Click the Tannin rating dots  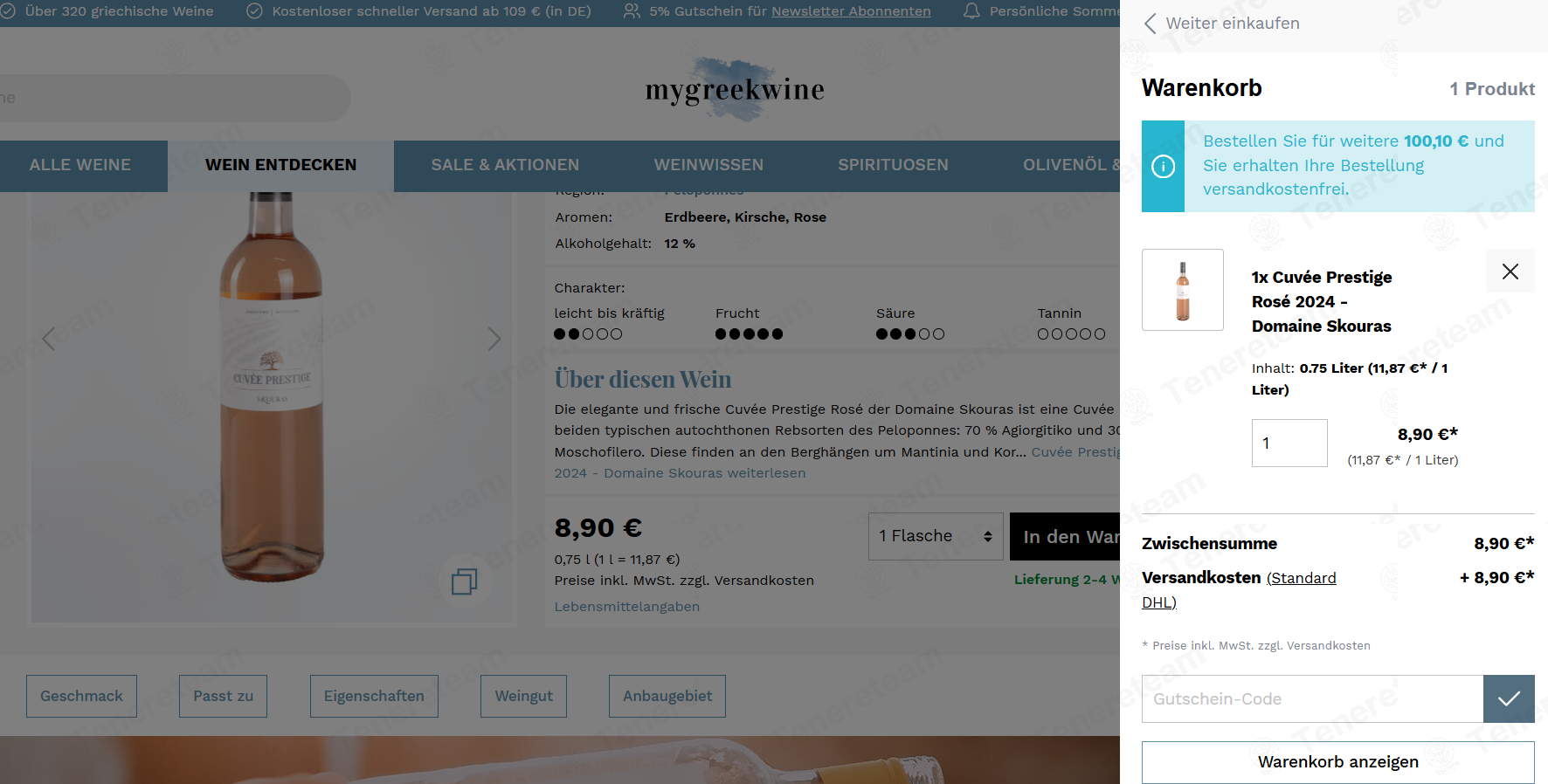tap(1071, 334)
